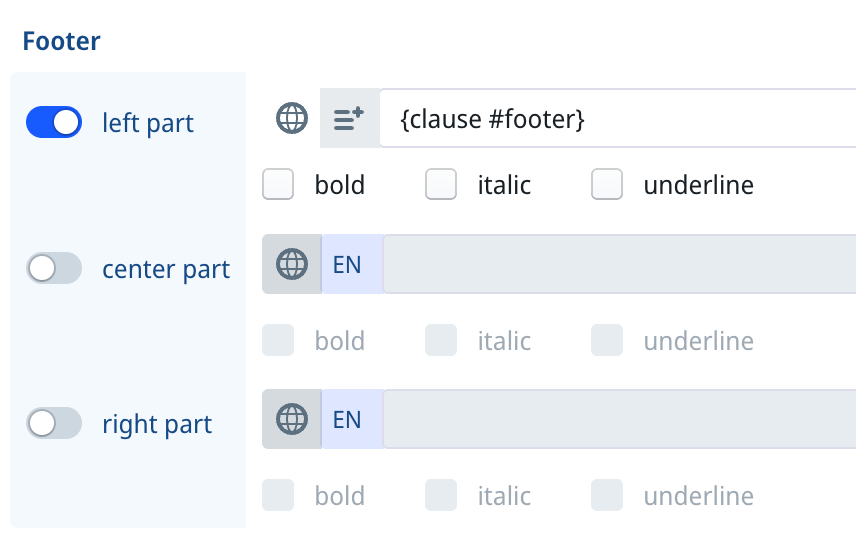Check the bold checkbox for the left part
Viewport: 856px width, 560px height.
[278, 184]
